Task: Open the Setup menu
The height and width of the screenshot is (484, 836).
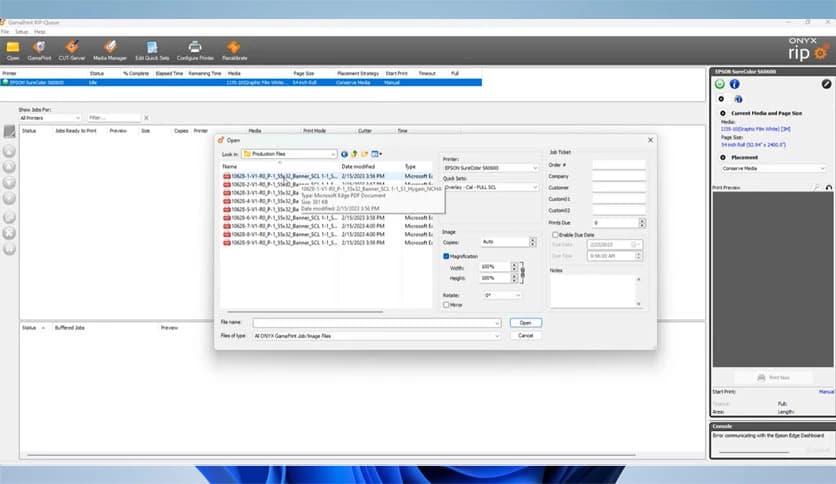Action: (x=22, y=32)
